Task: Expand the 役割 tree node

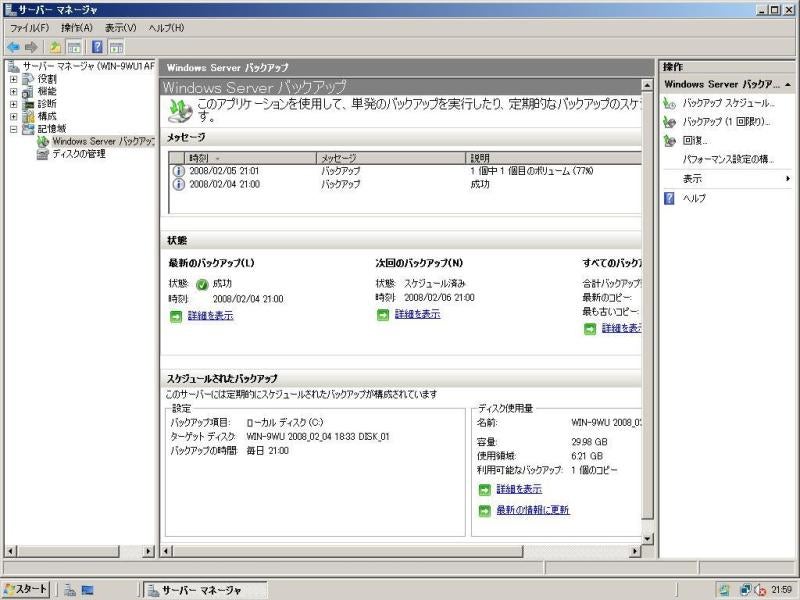Action: pos(14,79)
